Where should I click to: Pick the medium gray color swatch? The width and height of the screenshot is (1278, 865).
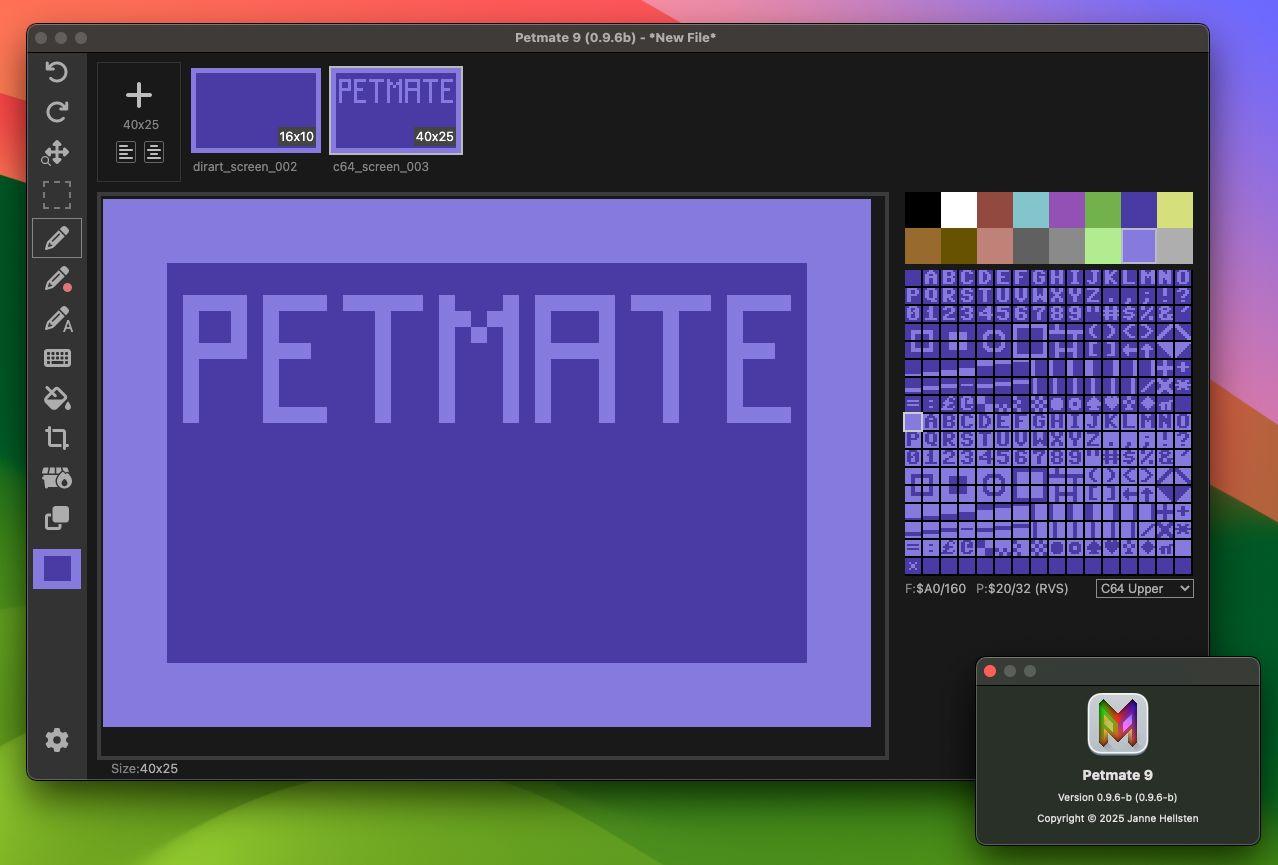(x=1067, y=246)
